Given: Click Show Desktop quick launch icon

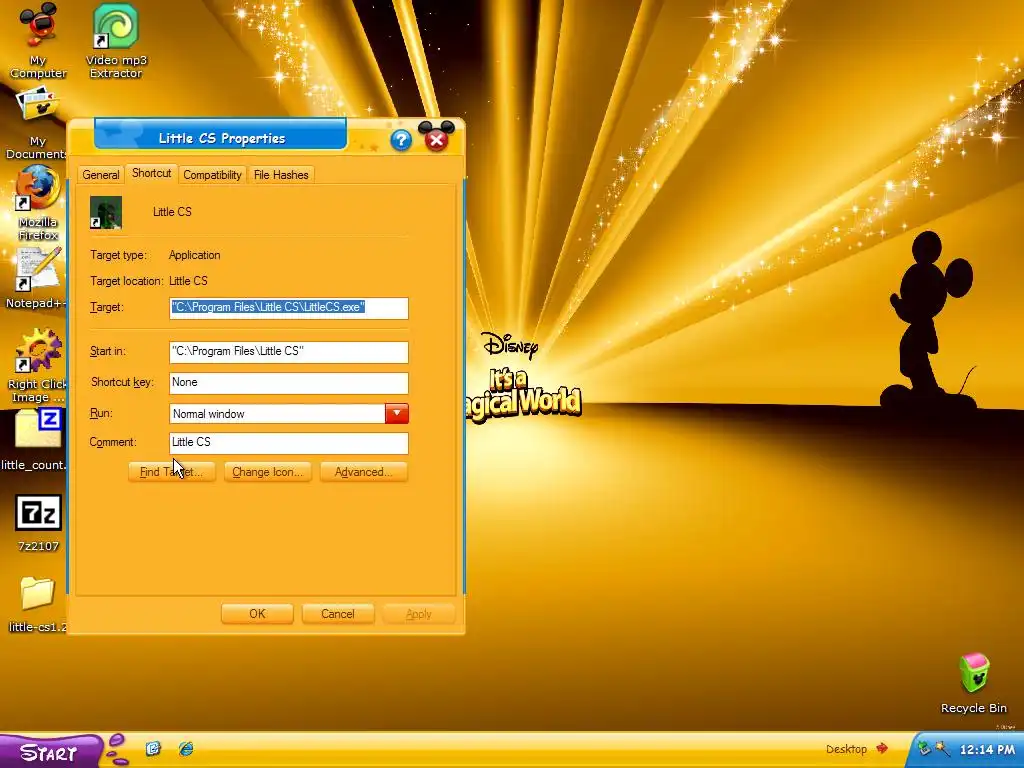Looking at the screenshot, I should (x=153, y=748).
